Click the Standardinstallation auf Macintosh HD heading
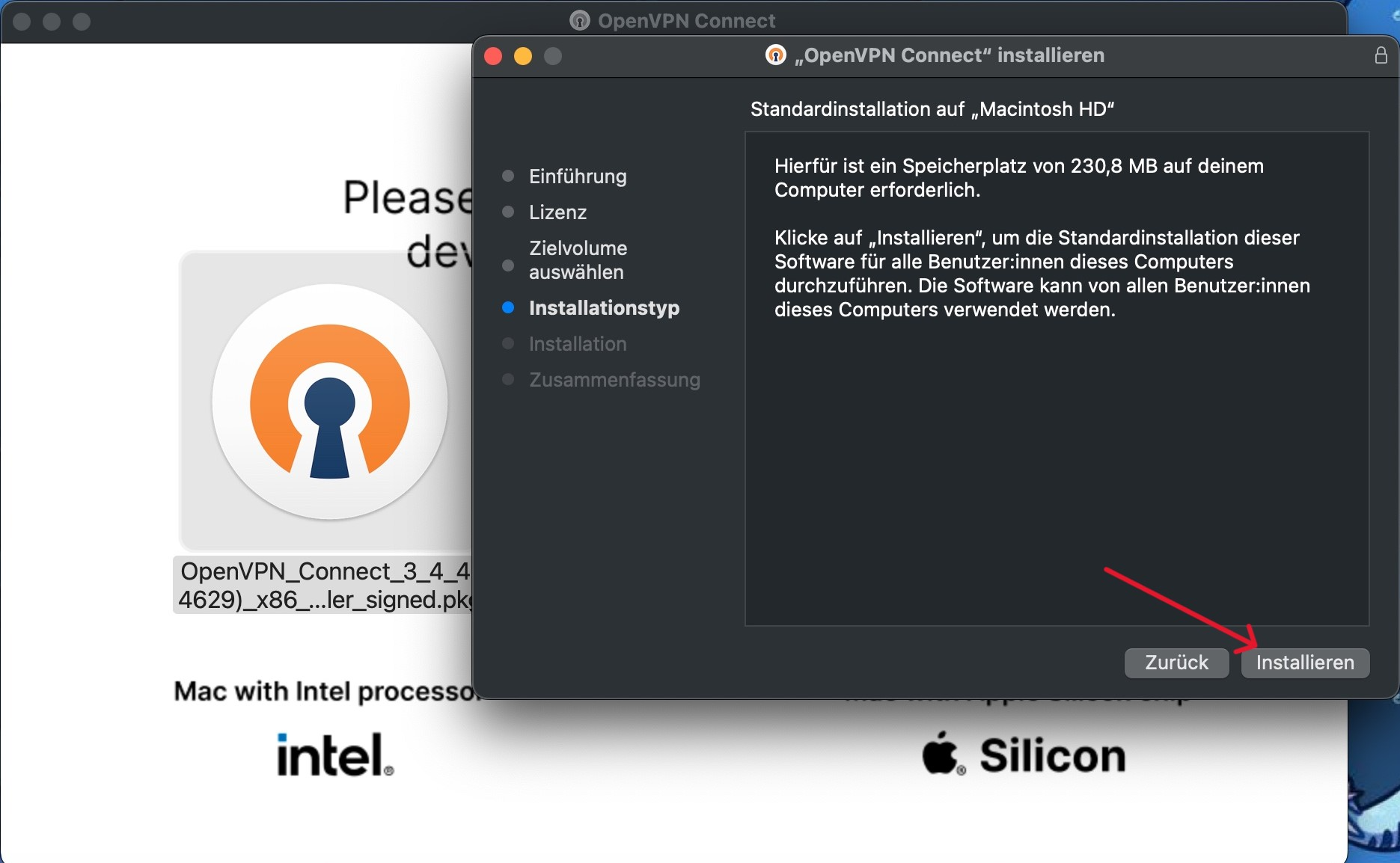This screenshot has height=863, width=1400. [x=932, y=109]
